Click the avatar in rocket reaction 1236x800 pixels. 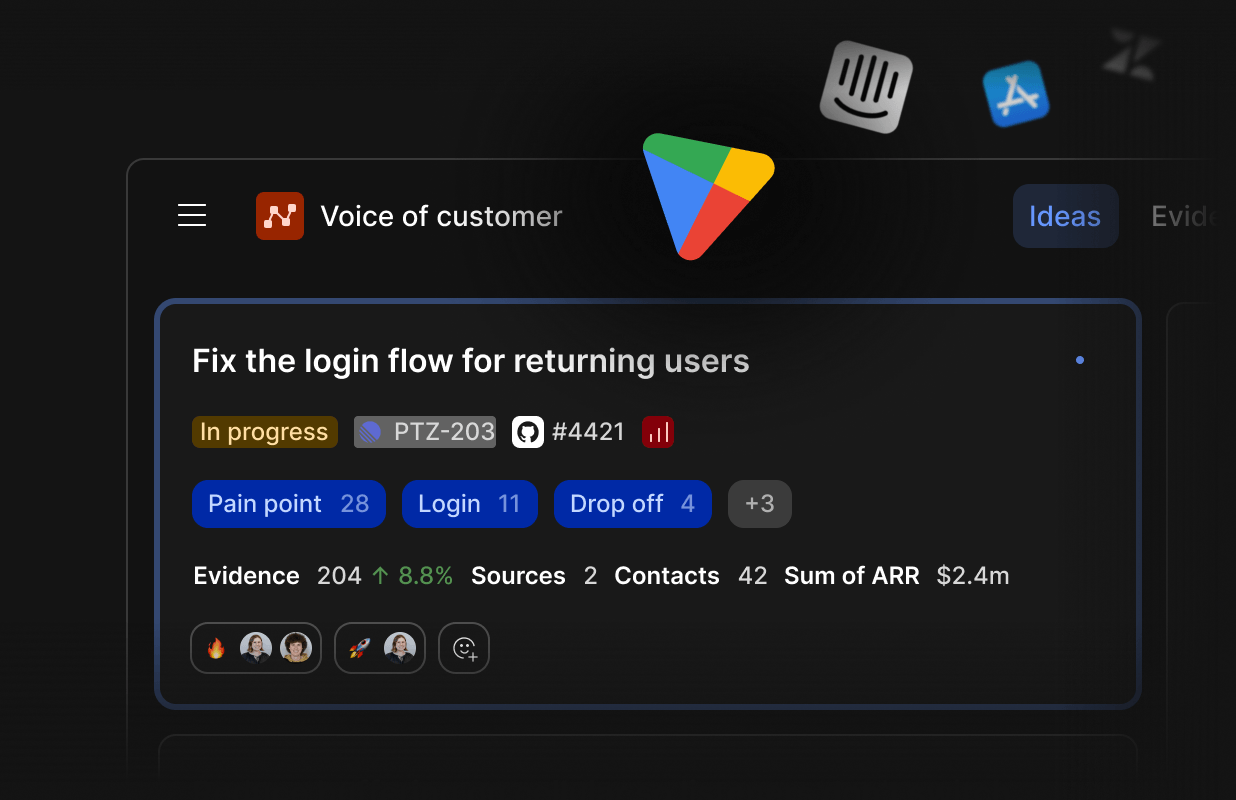tap(400, 648)
